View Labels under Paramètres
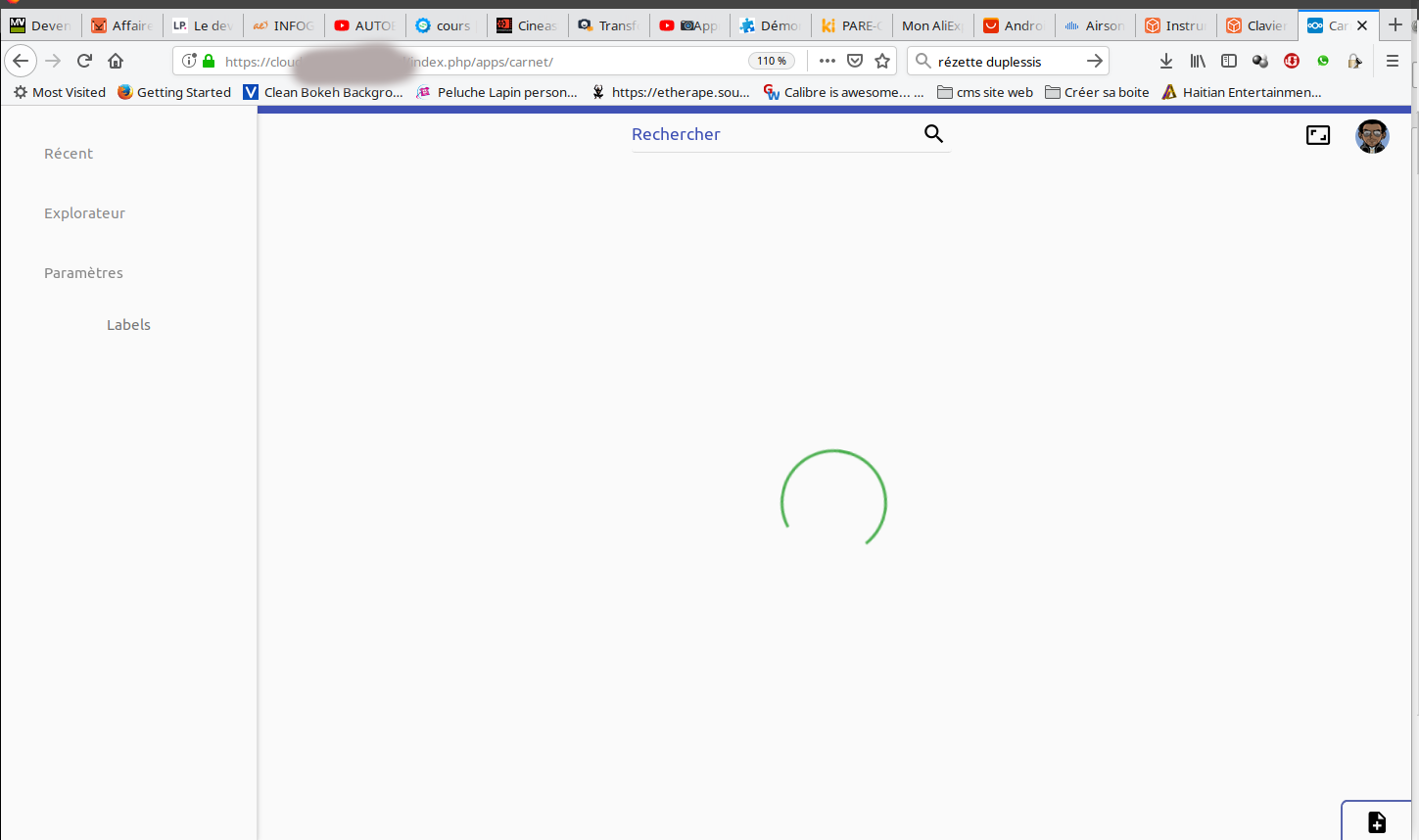 point(128,324)
